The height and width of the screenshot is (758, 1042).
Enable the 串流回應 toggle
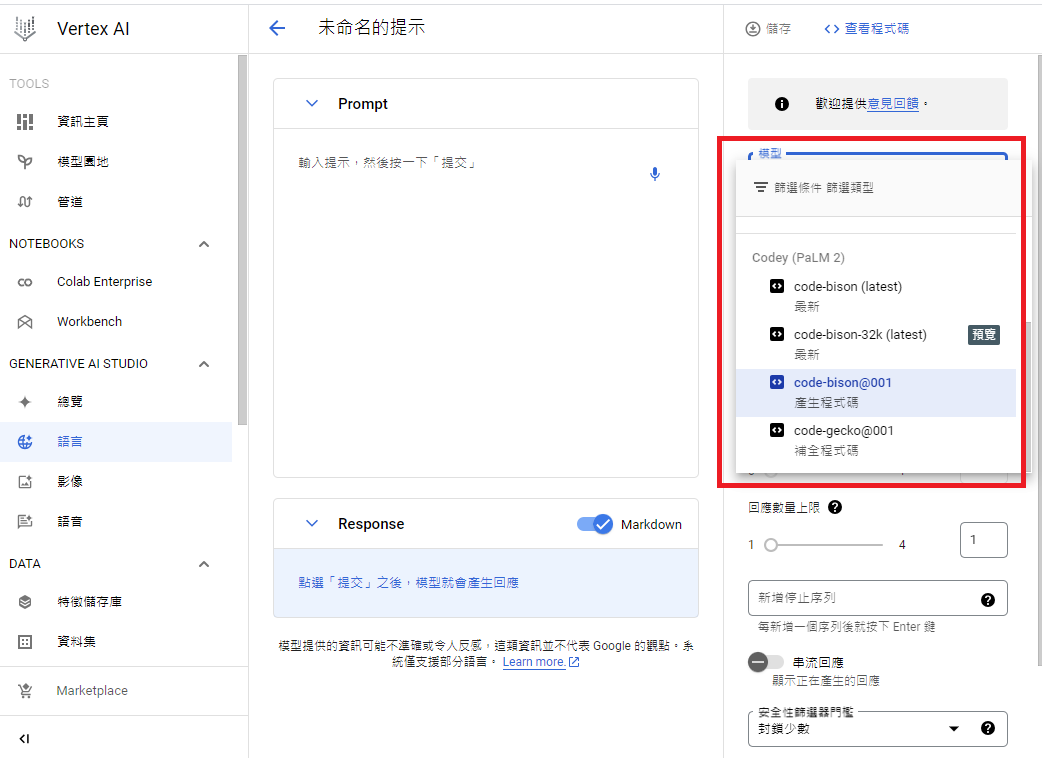(x=767, y=662)
